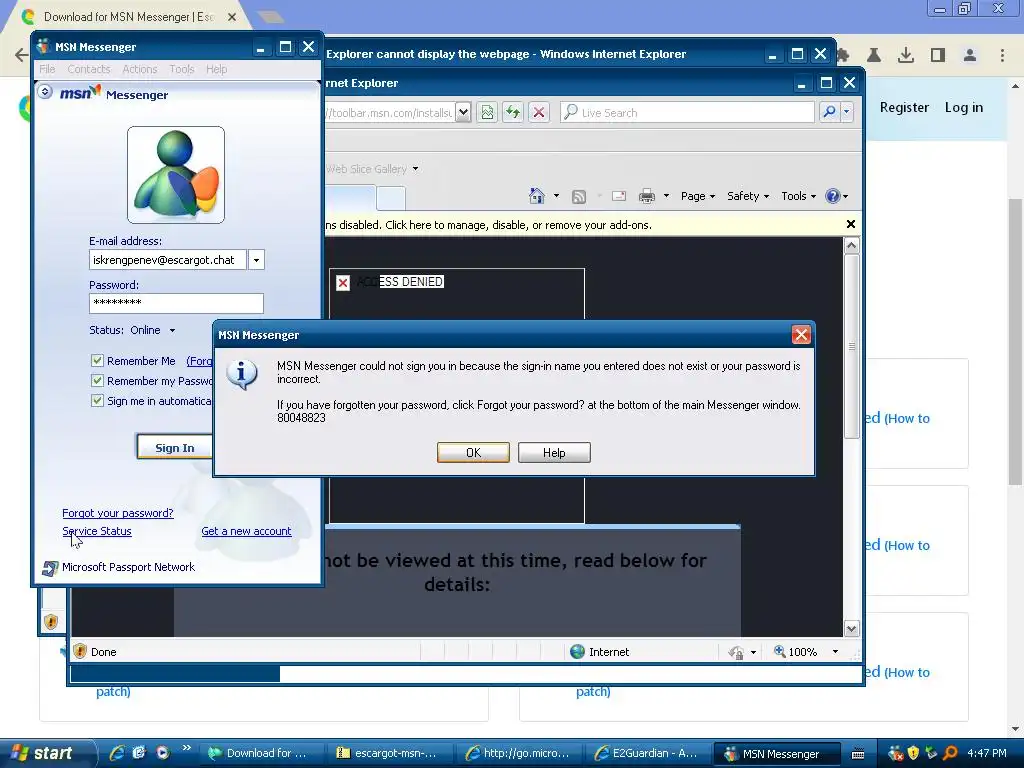Click the Microsoft Passport Network icon

pyautogui.click(x=50, y=568)
